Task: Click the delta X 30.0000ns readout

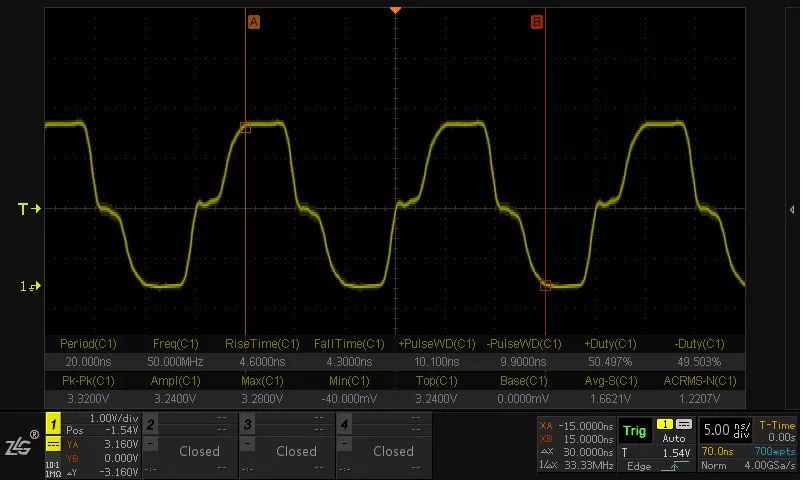Action: point(576,452)
